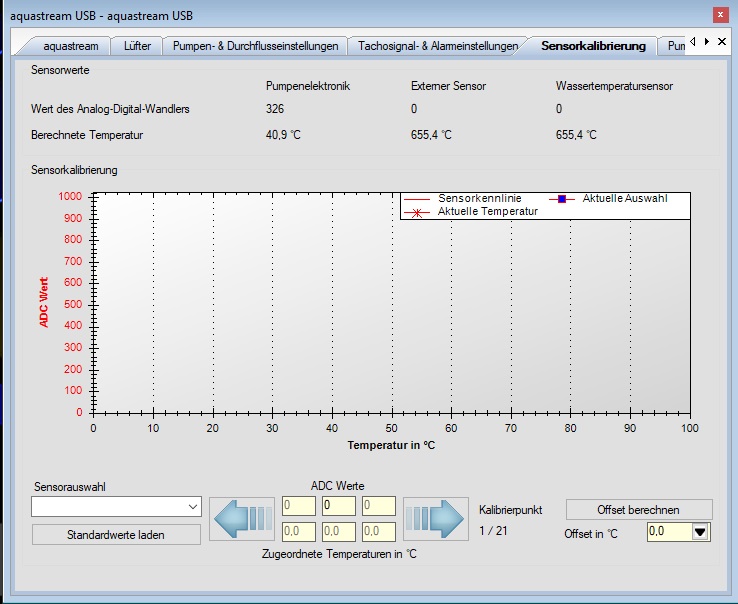Click the Wert des Analog-Digital-Wandlers label
The image size is (738, 604).
point(110,109)
